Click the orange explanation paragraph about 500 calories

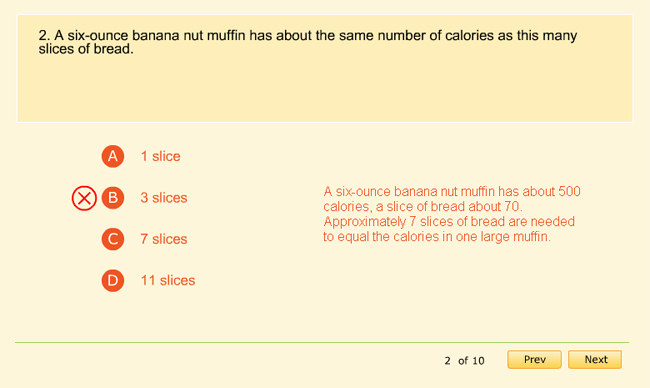[x=452, y=214]
